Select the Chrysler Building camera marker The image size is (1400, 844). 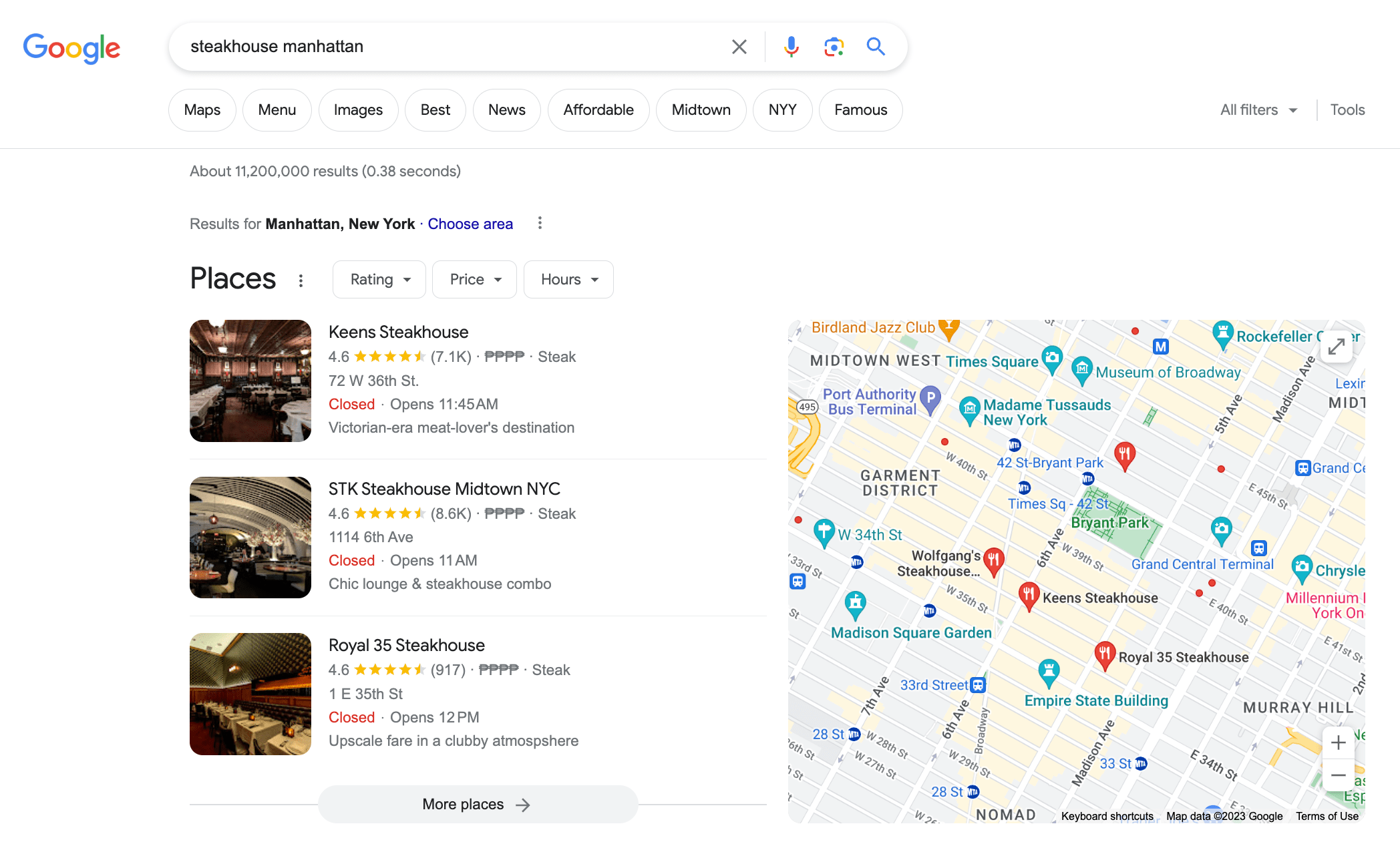(x=1302, y=569)
